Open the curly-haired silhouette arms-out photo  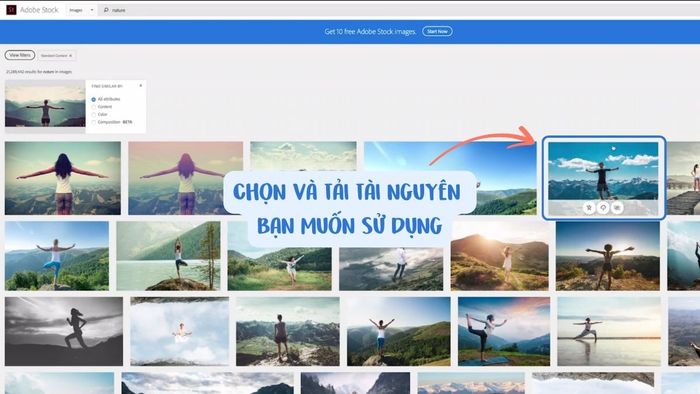pyautogui.click(x=608, y=256)
